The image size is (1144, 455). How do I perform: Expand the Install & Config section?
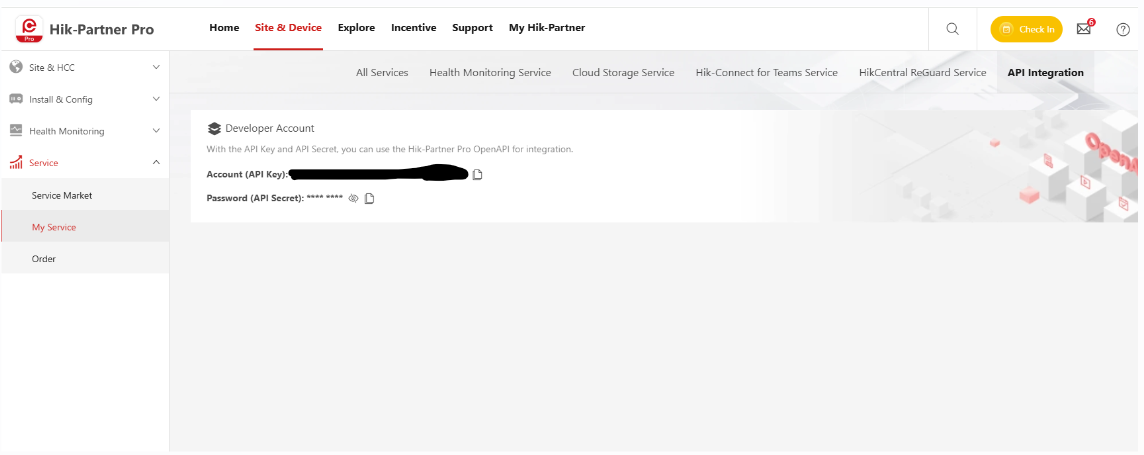pyautogui.click(x=155, y=99)
